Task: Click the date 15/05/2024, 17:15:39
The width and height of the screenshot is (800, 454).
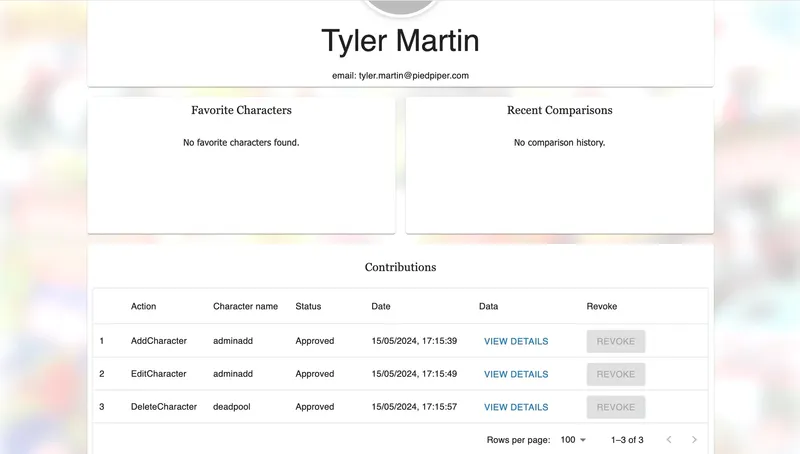Action: [414, 341]
